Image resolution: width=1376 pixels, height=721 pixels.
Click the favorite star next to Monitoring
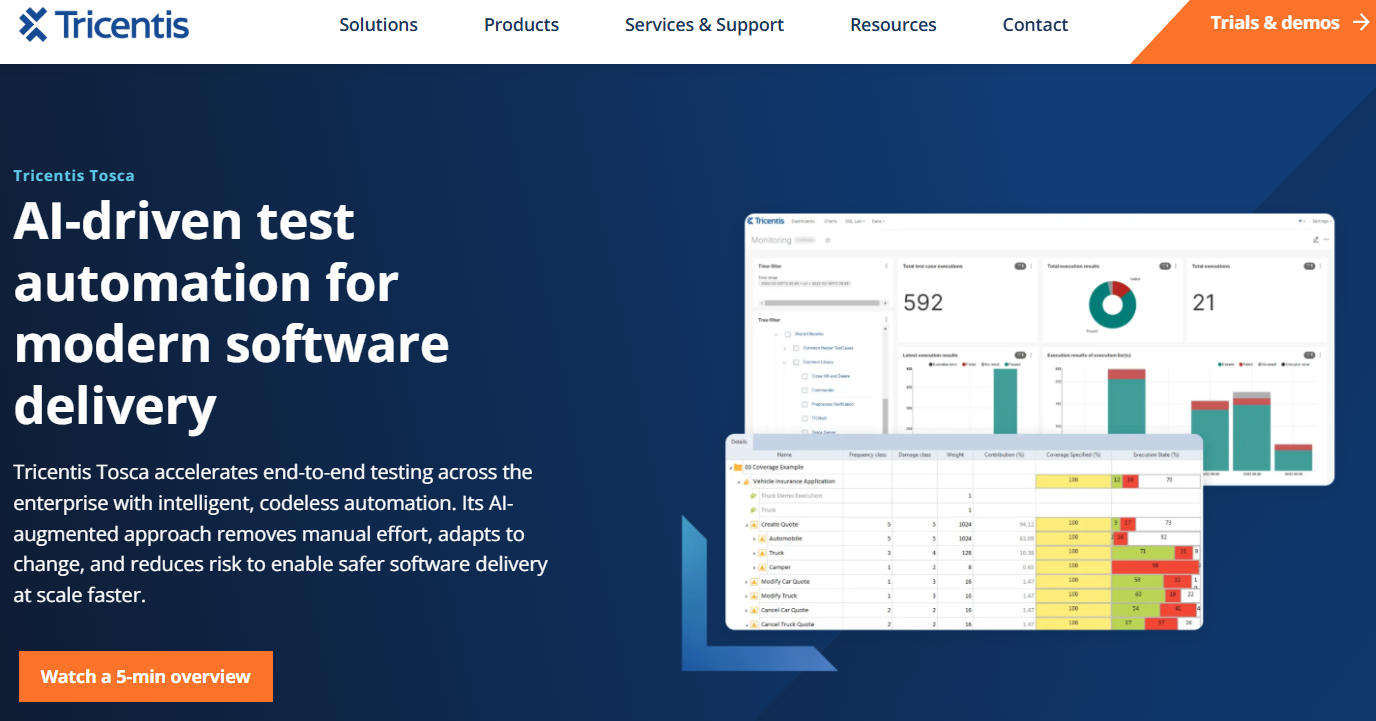click(827, 241)
